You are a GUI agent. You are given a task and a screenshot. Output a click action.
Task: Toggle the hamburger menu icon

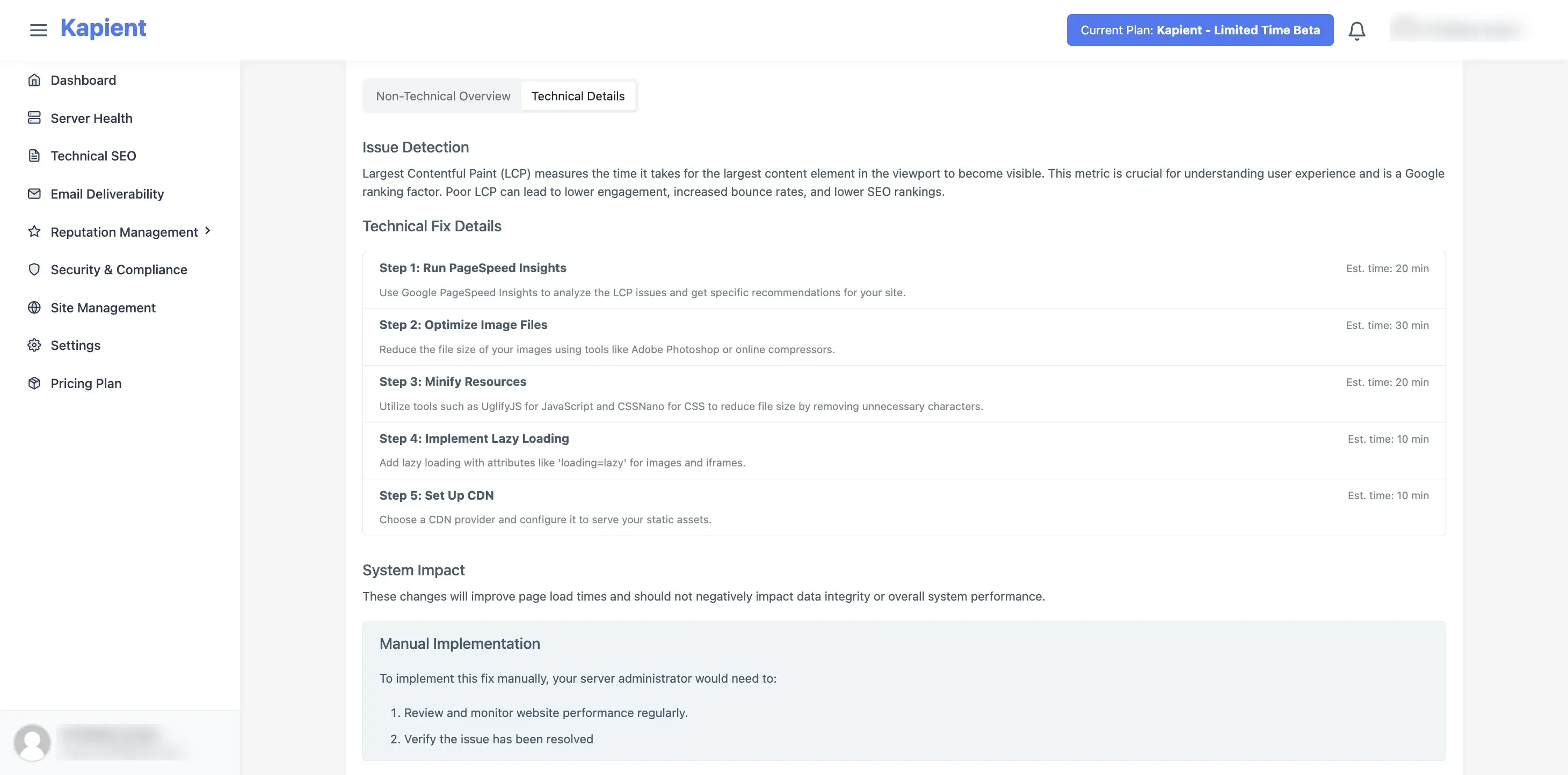click(x=38, y=30)
